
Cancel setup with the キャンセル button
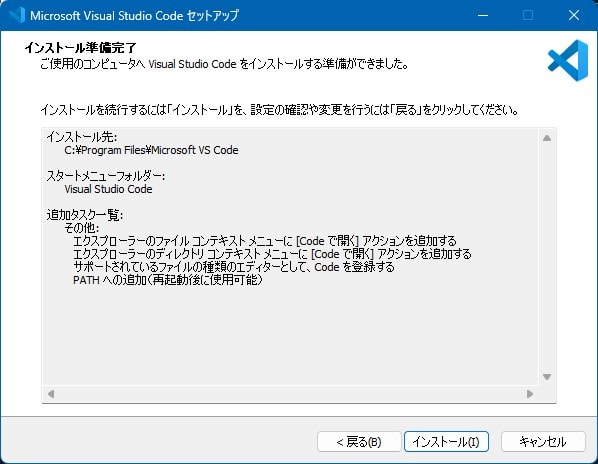[x=543, y=442]
